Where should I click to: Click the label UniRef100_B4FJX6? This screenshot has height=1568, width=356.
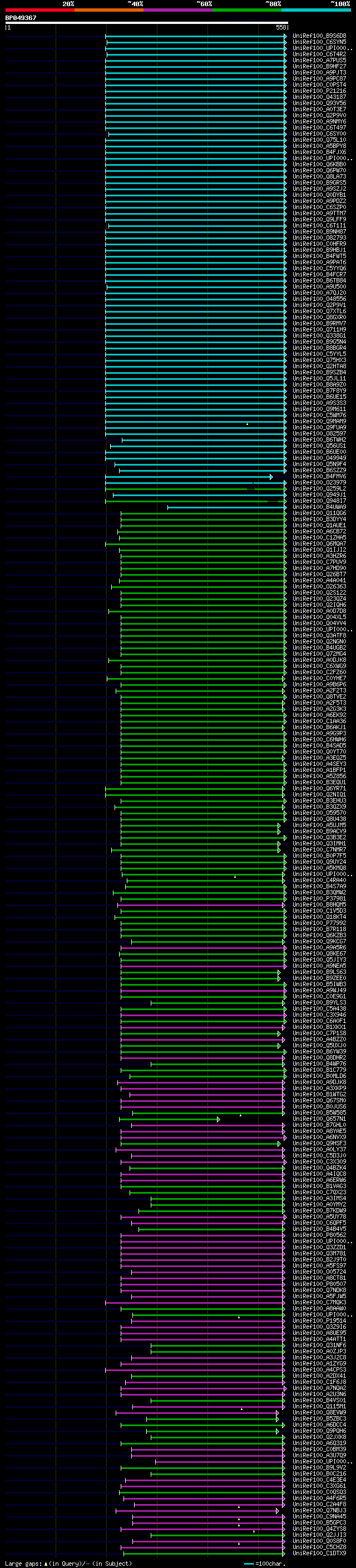[319, 152]
